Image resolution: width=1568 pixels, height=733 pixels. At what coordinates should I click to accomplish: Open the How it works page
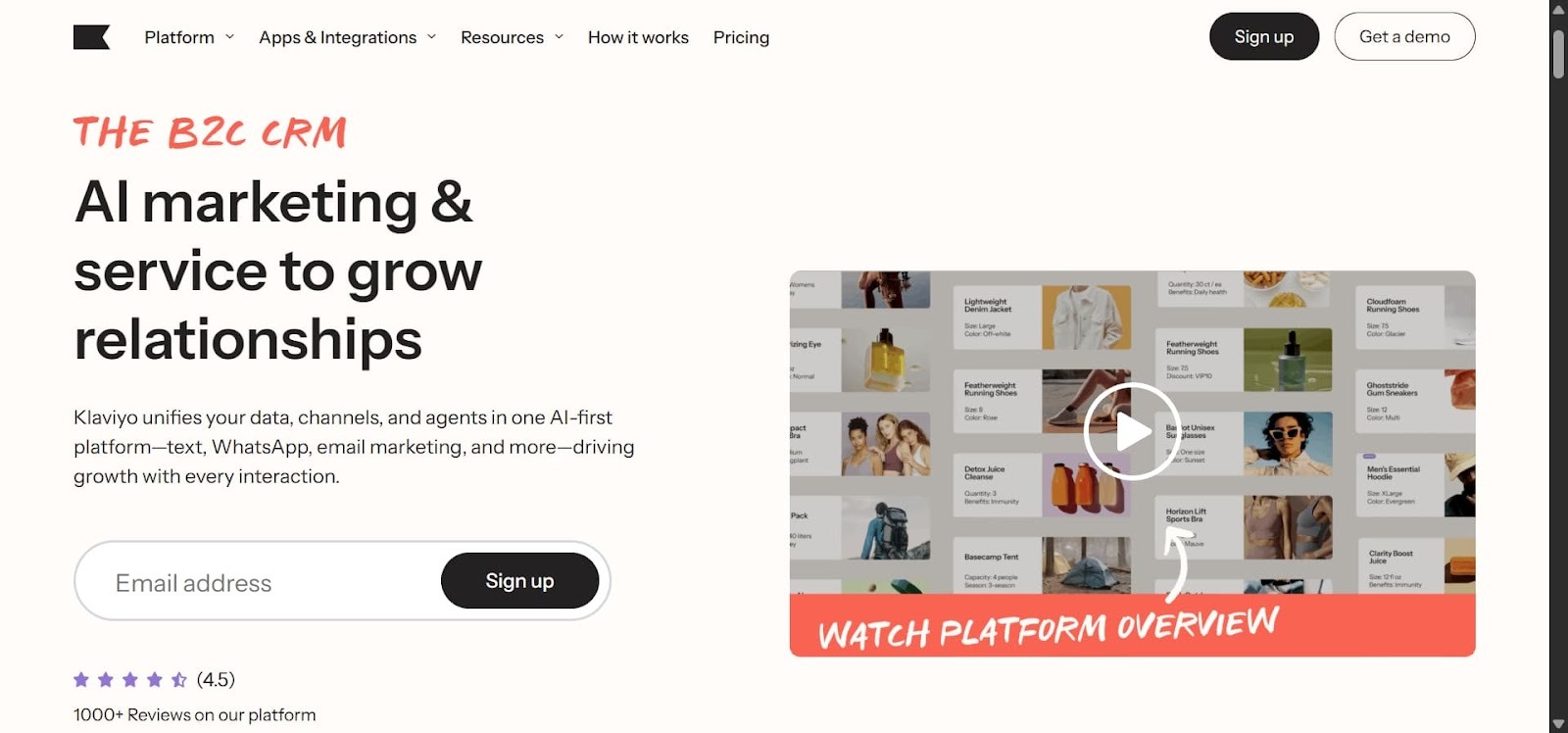638,37
